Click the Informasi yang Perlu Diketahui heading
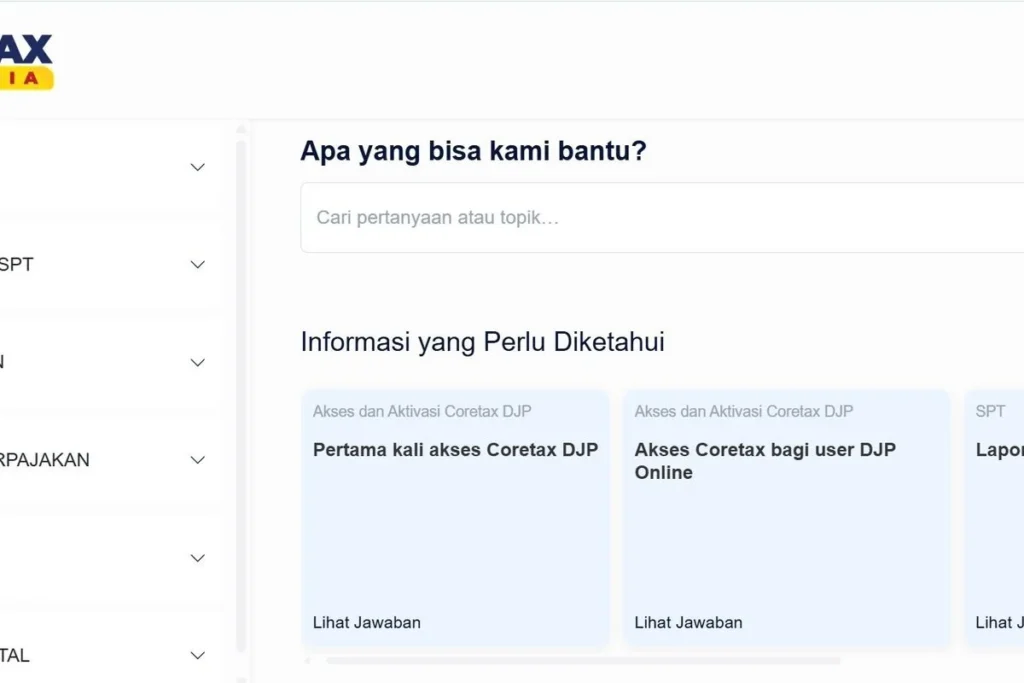 482,341
